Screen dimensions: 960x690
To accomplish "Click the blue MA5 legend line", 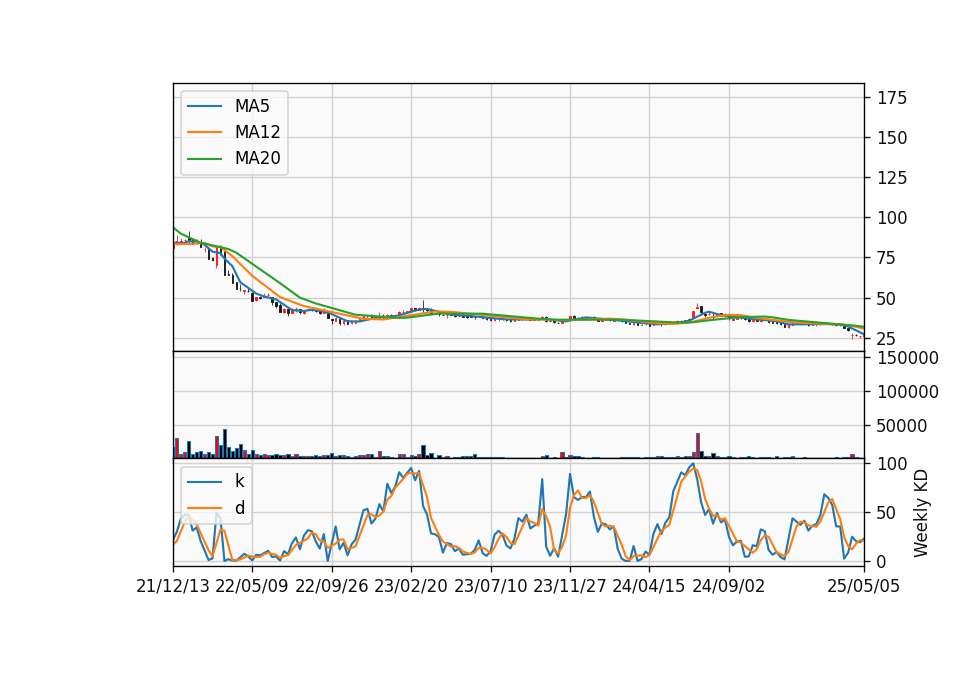I will tap(204, 107).
